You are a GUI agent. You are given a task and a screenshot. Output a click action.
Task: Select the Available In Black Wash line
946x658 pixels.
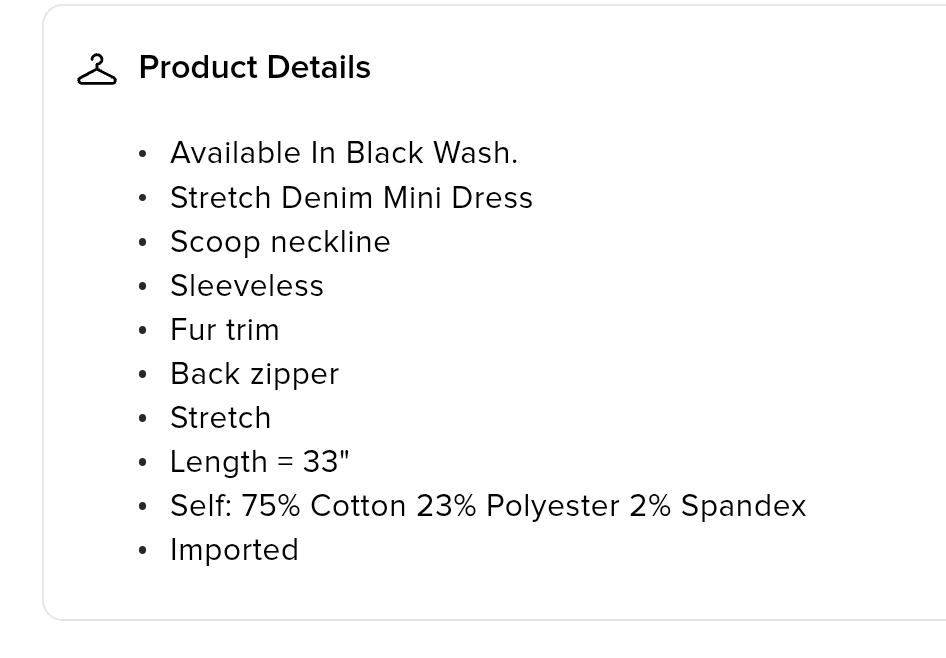coord(344,153)
